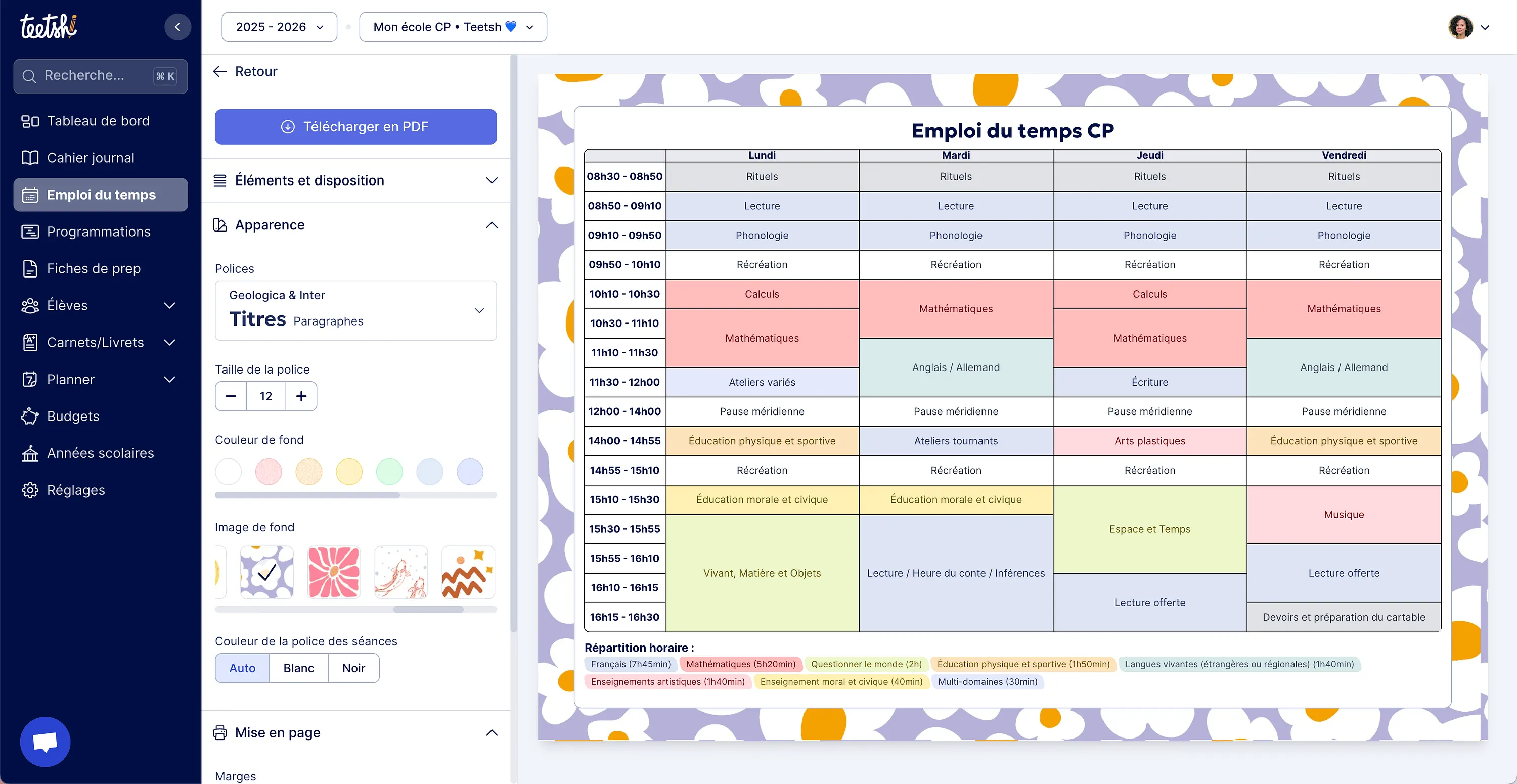Image resolution: width=1517 pixels, height=784 pixels.
Task: Select the white background color swatch
Action: coord(229,472)
